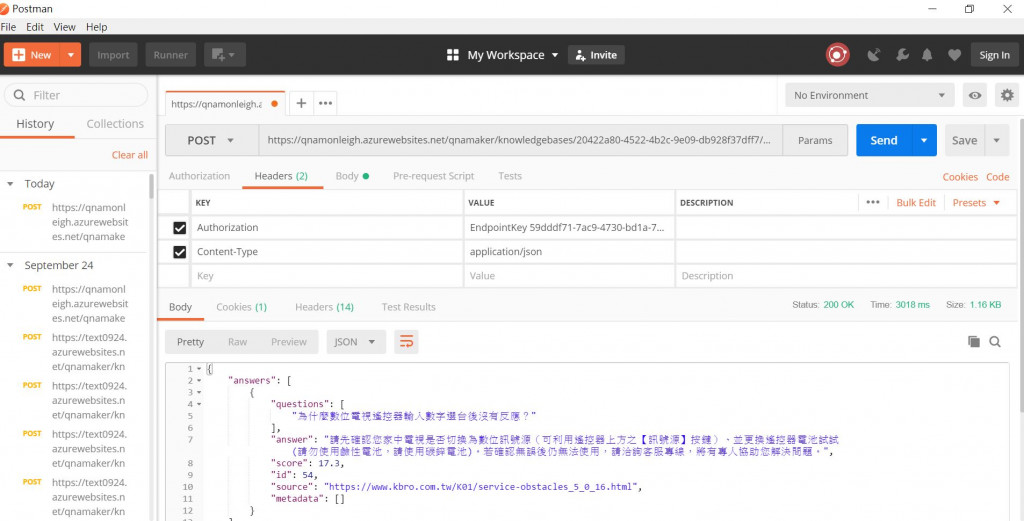Open the new window icon button
Image resolution: width=1024 pixels, height=521 pixels.
point(225,55)
